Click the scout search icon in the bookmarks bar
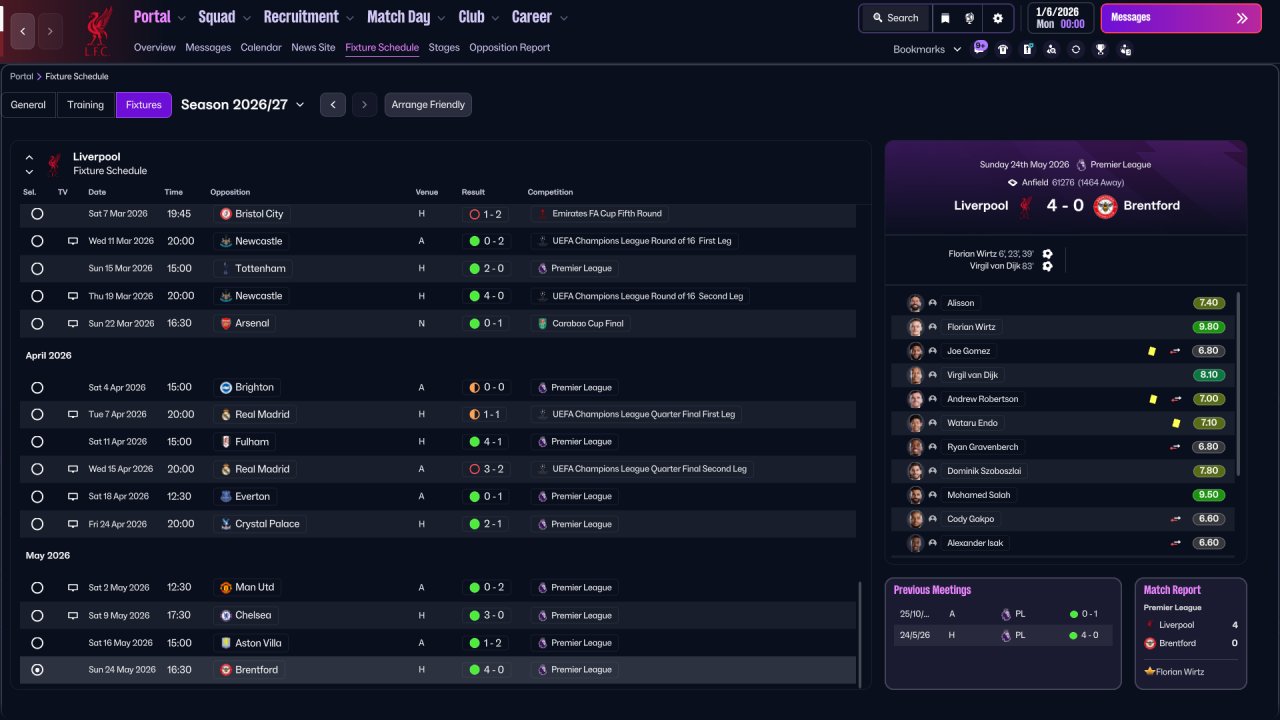 pos(1051,49)
